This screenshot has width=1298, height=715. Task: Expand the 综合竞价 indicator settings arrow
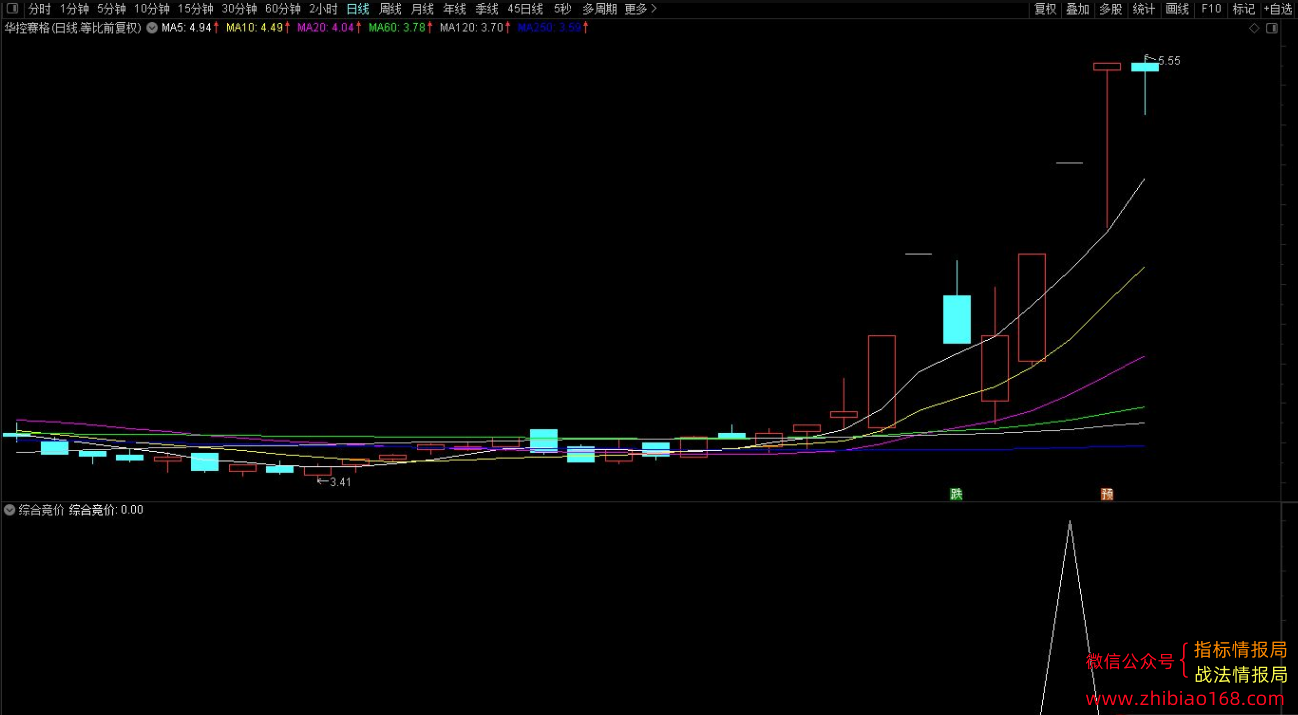point(10,510)
